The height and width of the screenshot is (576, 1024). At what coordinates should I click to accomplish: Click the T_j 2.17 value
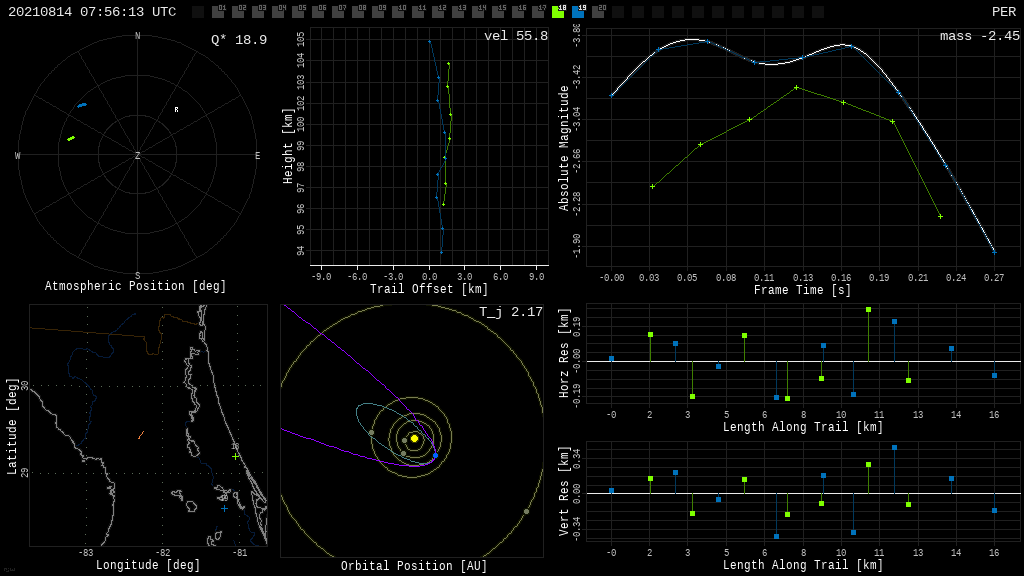511,312
